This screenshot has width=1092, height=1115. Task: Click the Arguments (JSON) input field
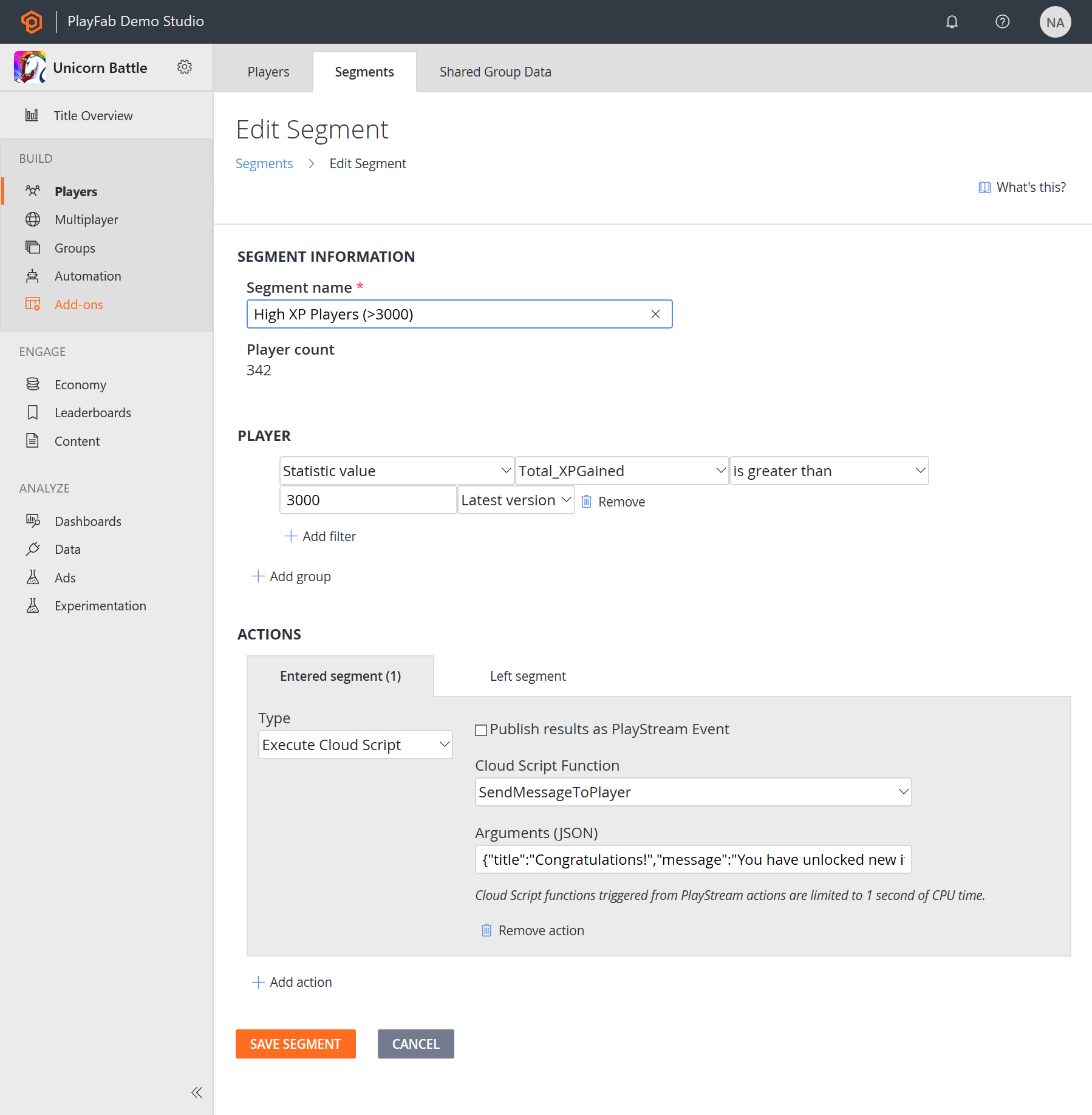(x=693, y=859)
